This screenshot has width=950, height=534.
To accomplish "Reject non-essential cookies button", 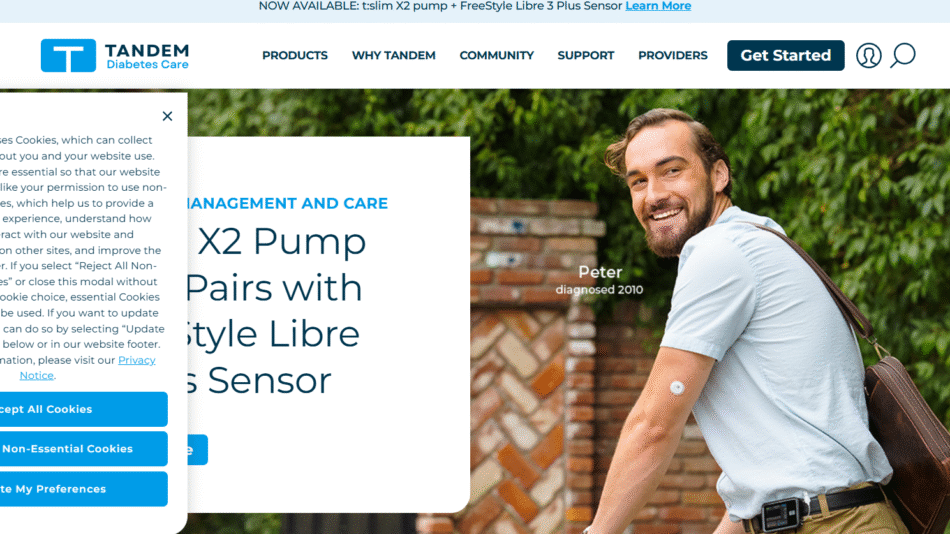I will [84, 449].
